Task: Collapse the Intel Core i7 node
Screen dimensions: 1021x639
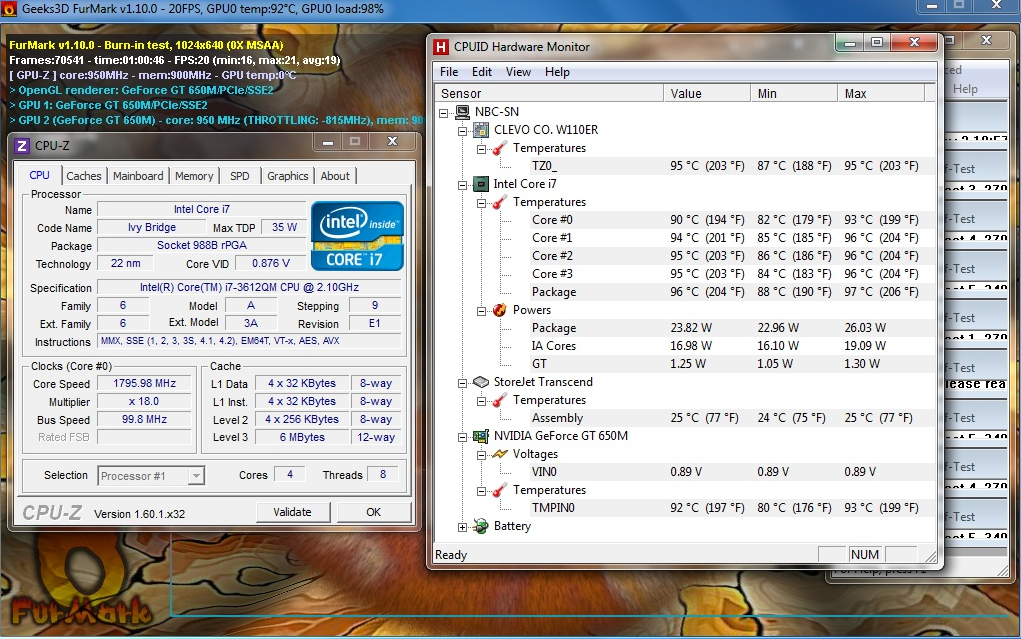Action: tap(462, 185)
